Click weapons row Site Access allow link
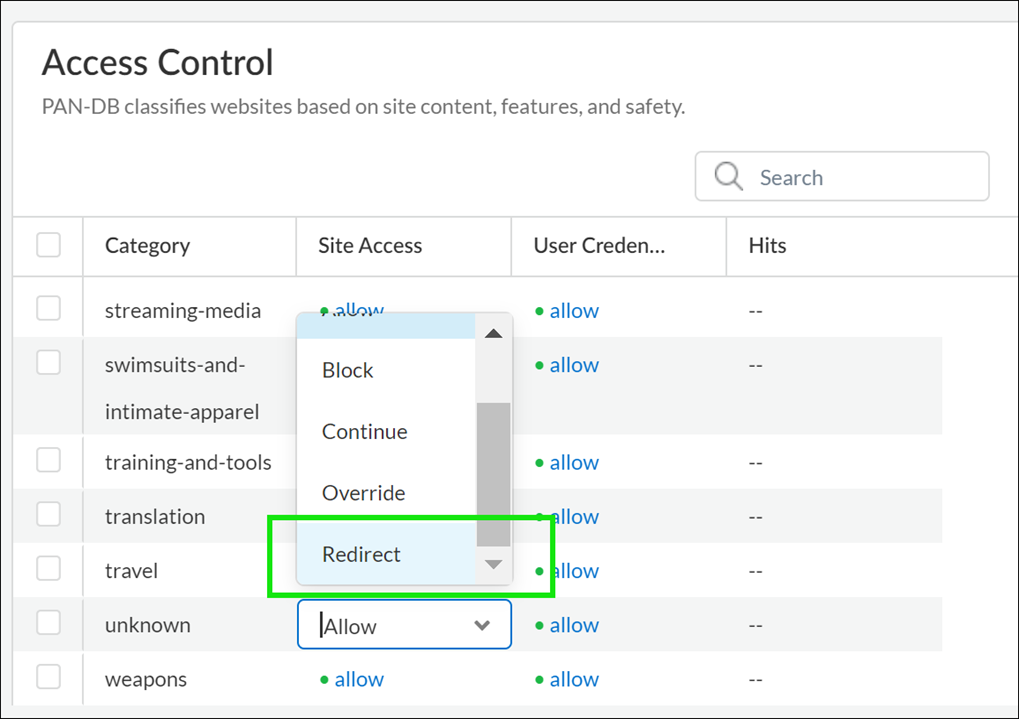 (359, 679)
